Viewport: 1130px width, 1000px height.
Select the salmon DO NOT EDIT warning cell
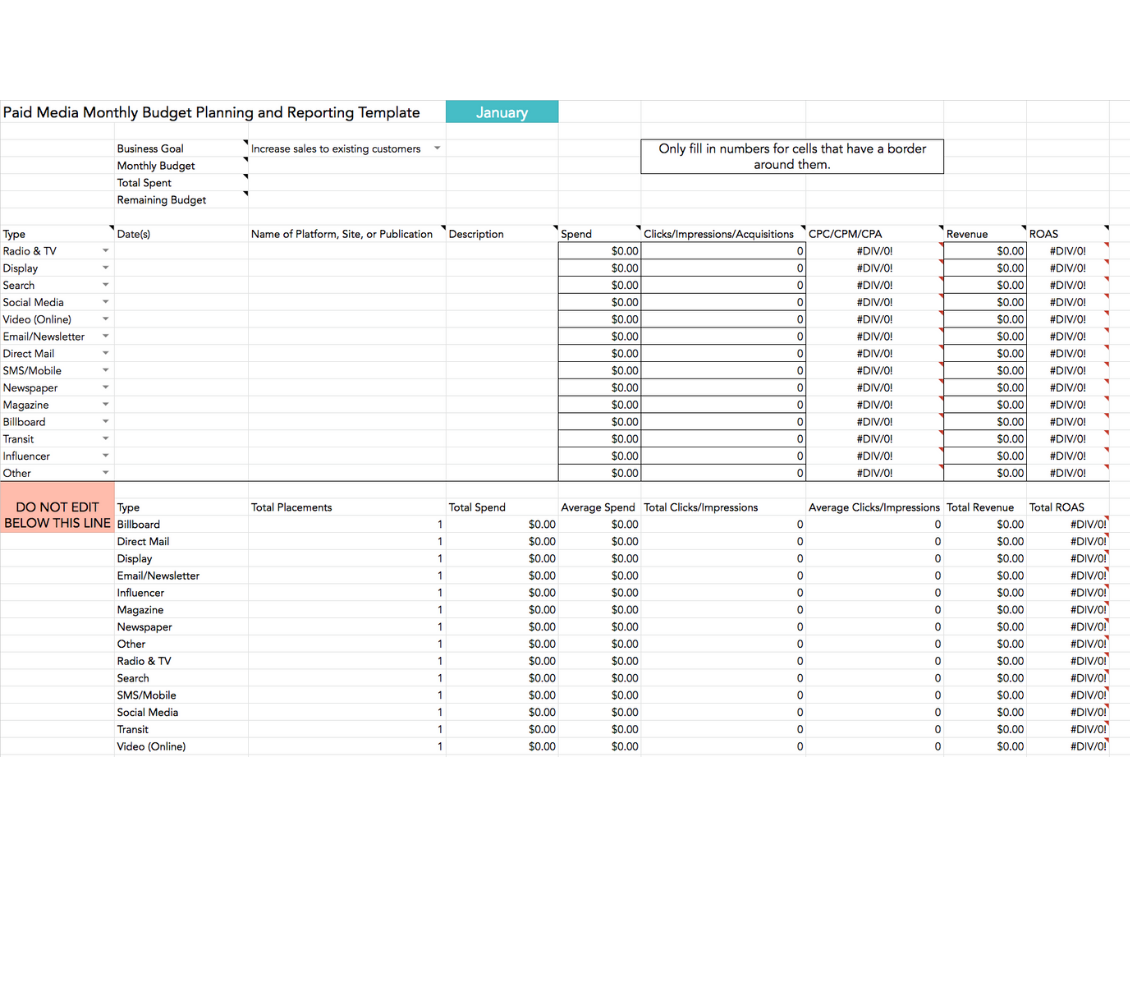57,515
